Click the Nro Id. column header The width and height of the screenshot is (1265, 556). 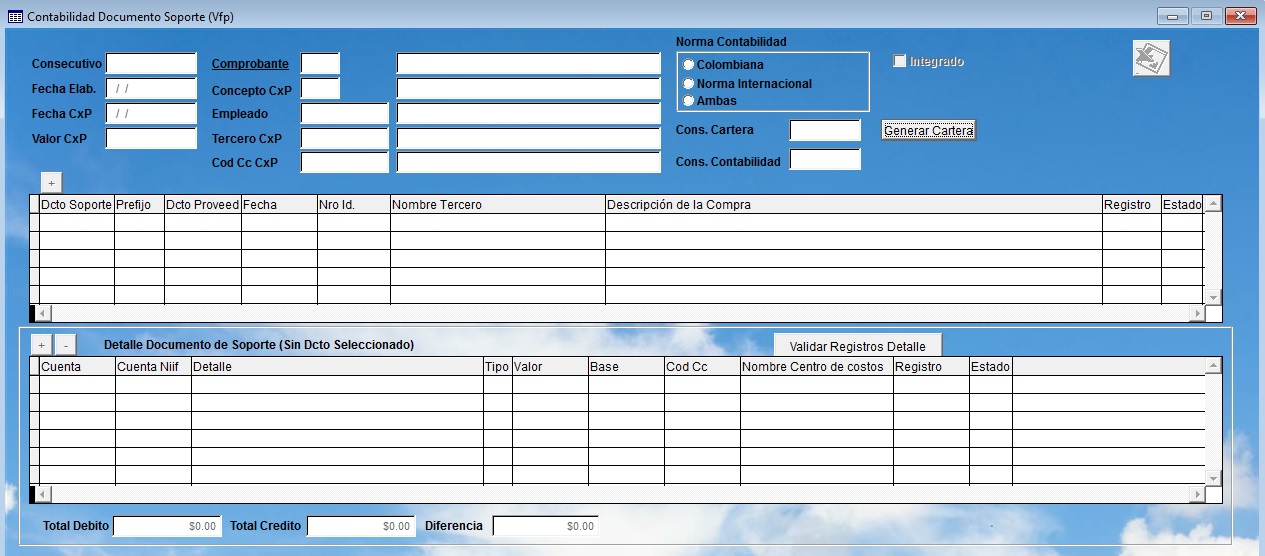[x=354, y=204]
